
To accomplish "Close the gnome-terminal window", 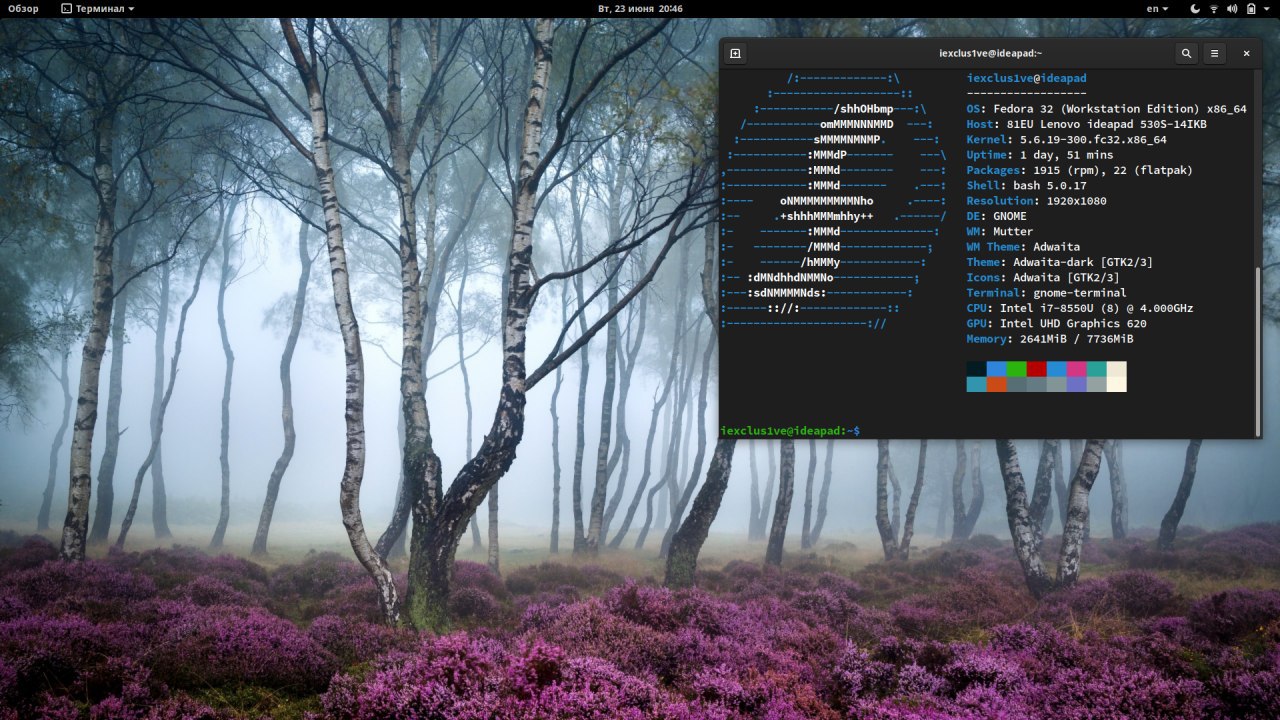I will click(1246, 54).
